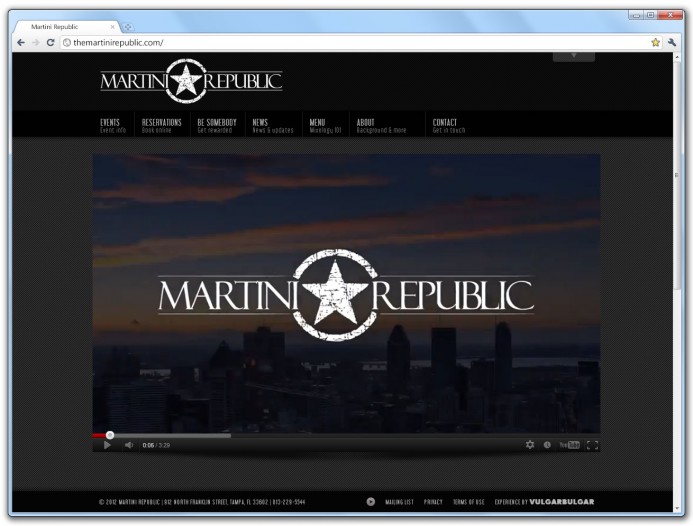This screenshot has width=693, height=526.
Task: Select the Martini Republic browser tab
Action: pyautogui.click(x=66, y=27)
